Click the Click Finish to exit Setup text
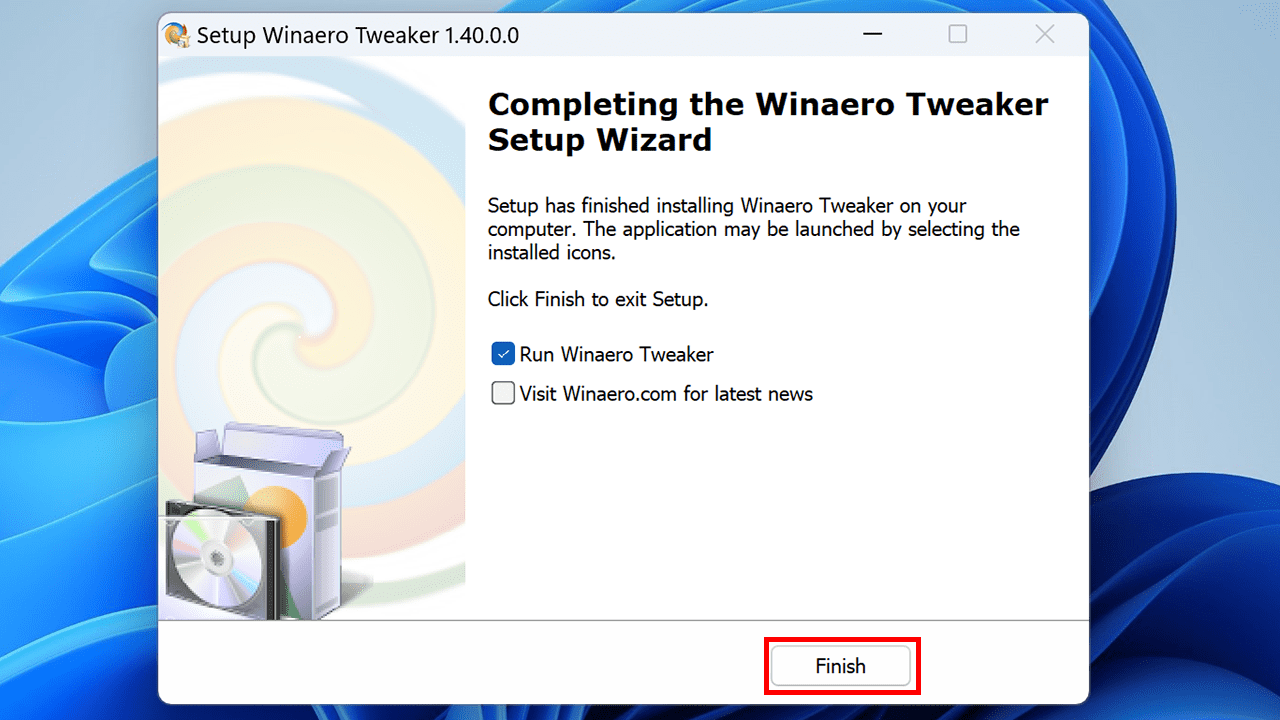Image resolution: width=1280 pixels, height=720 pixels. [x=598, y=299]
